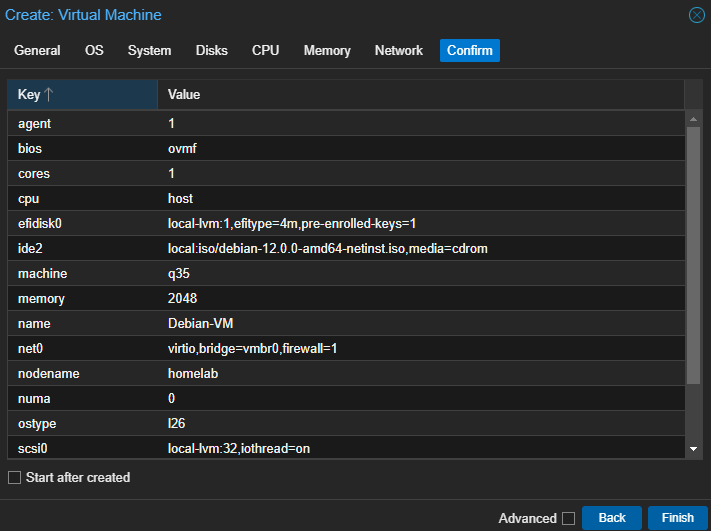Select the cores key cell
Image resolution: width=711 pixels, height=531 pixels.
(x=83, y=173)
